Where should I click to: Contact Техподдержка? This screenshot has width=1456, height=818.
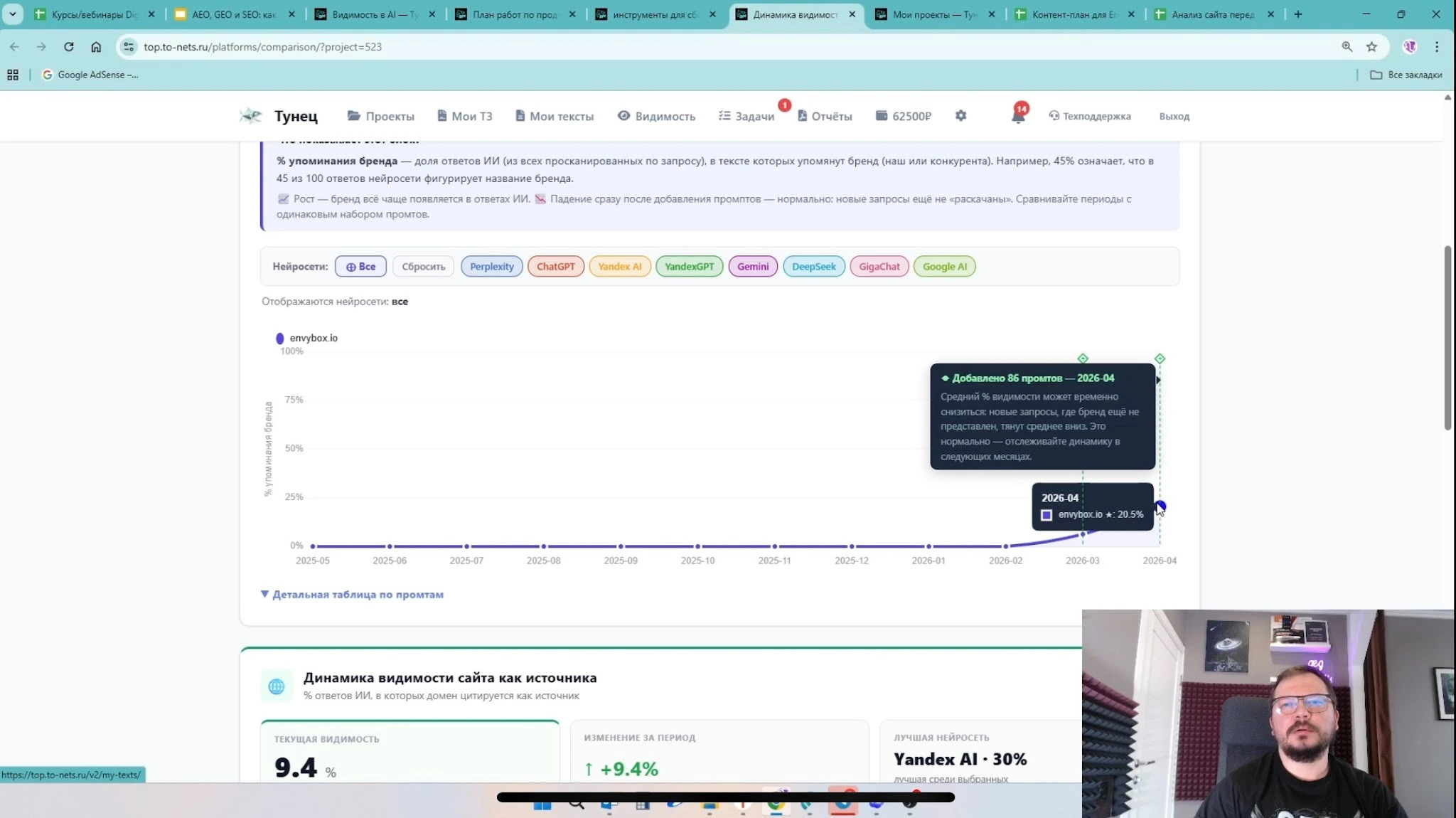(x=1090, y=116)
